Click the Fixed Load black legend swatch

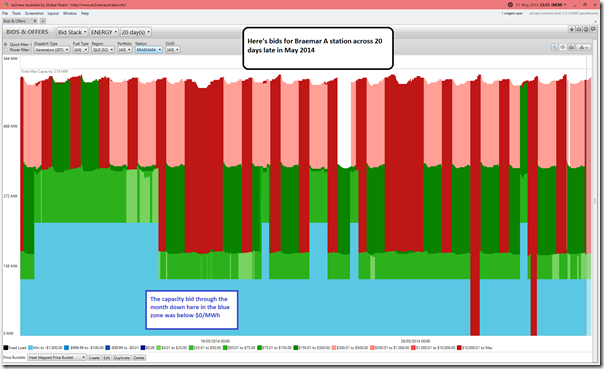pos(5,348)
